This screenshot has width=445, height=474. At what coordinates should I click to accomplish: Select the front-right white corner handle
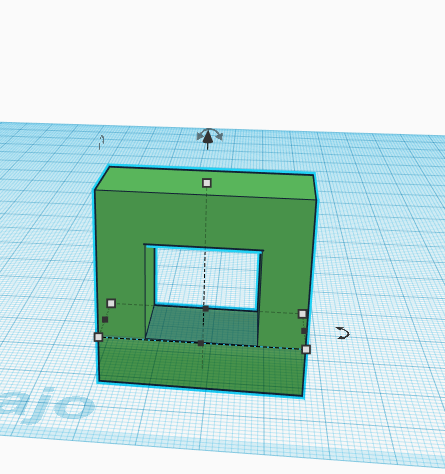[x=306, y=349]
